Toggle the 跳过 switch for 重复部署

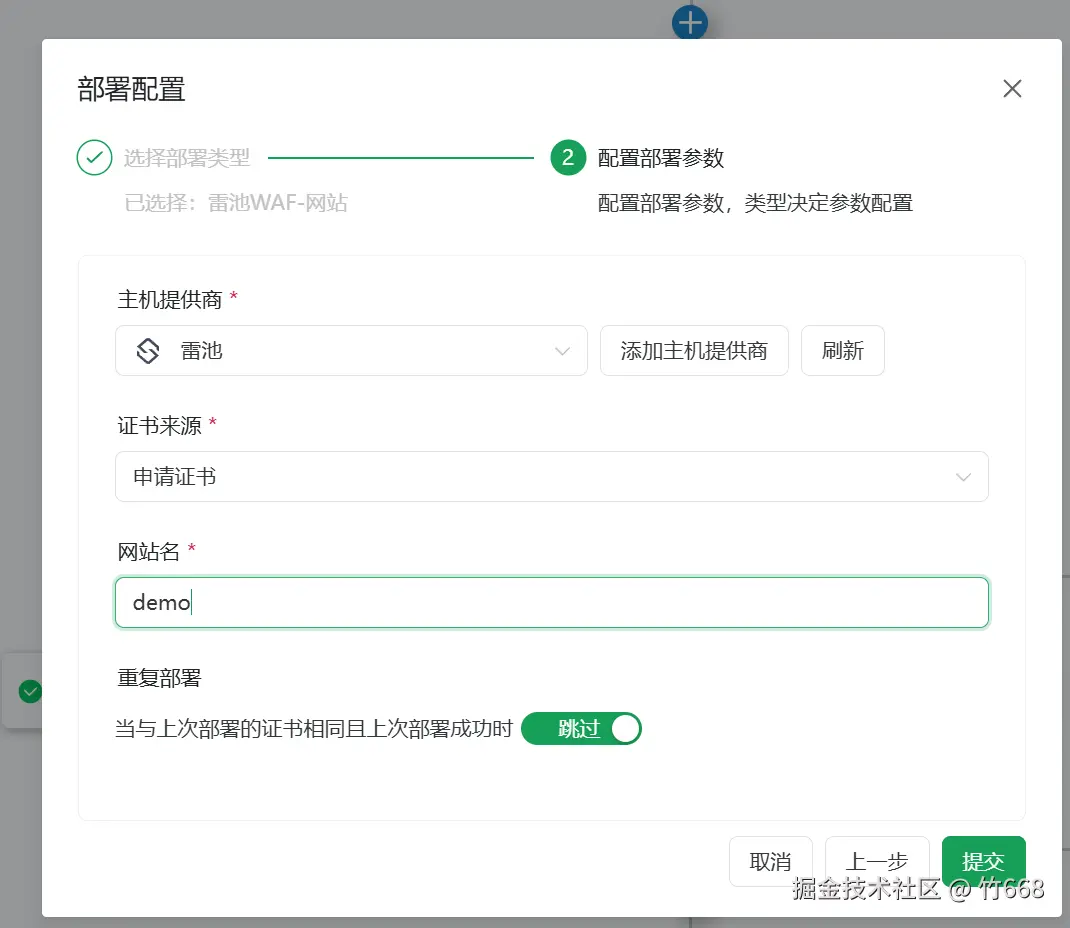point(581,729)
